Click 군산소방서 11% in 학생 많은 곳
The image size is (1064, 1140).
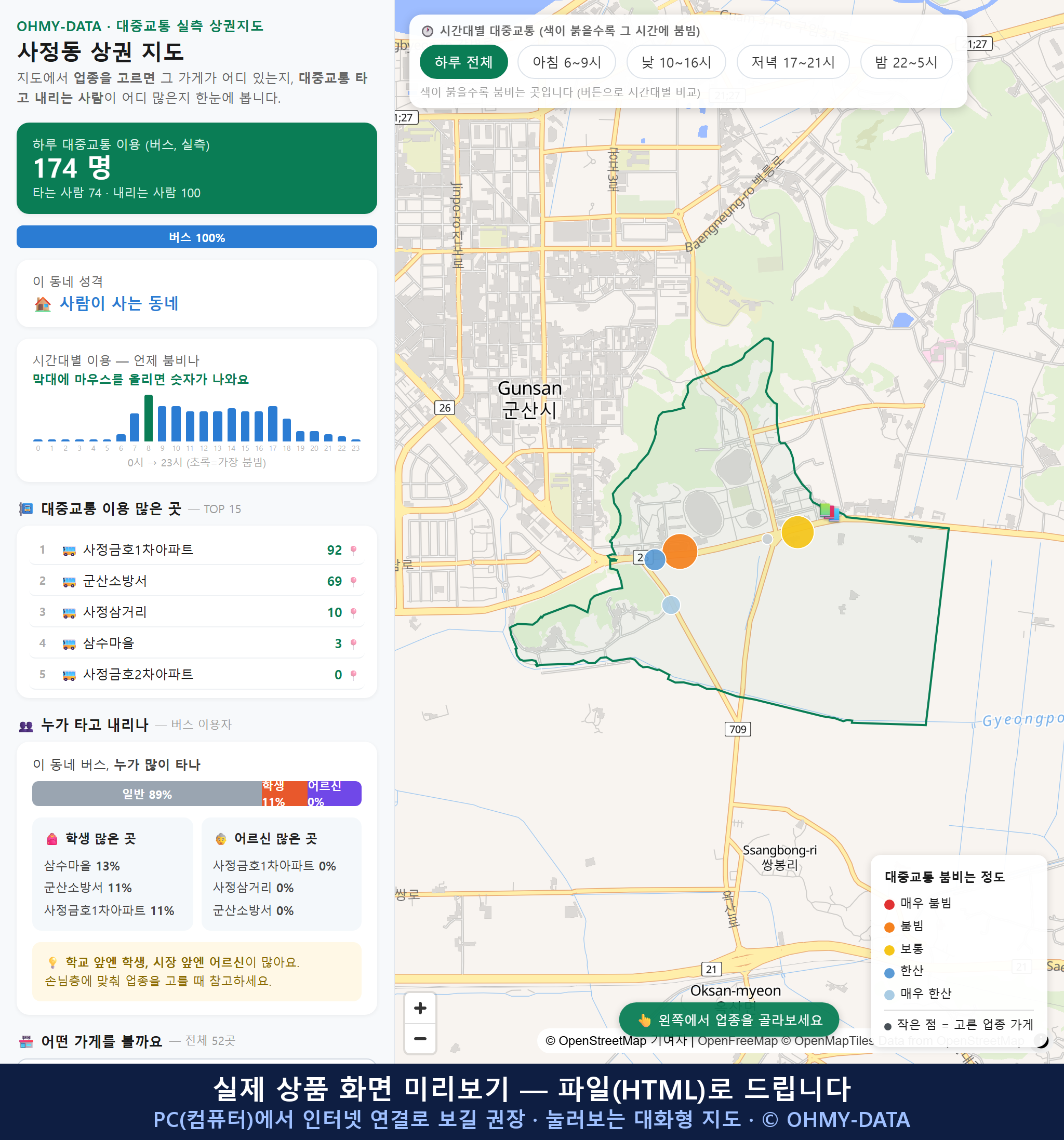(88, 888)
